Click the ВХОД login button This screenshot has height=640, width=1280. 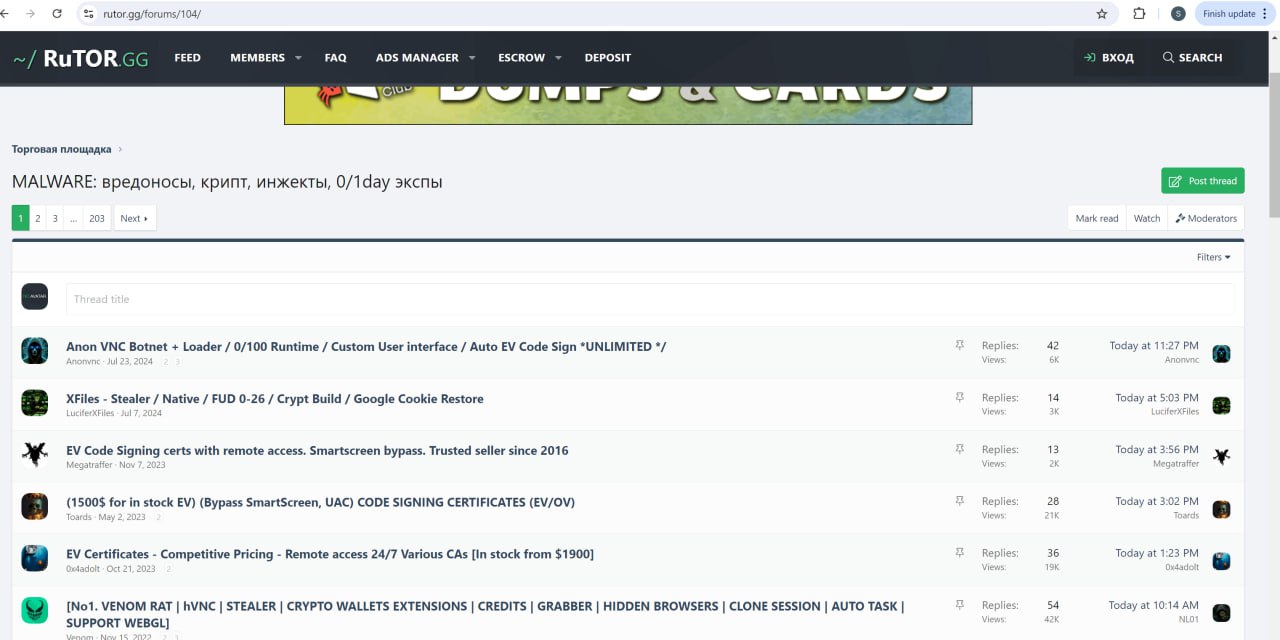(1108, 58)
